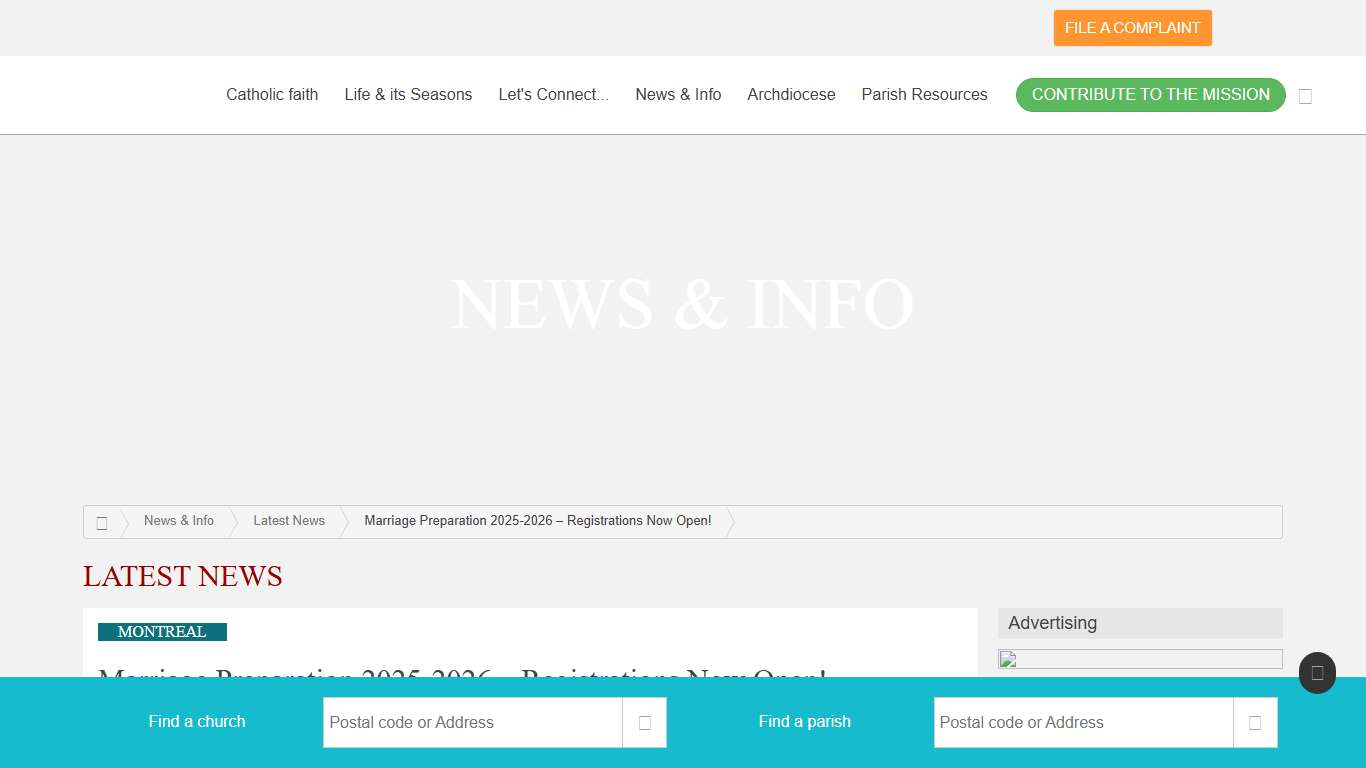Focus the Find a church address field
The height and width of the screenshot is (768, 1366).
(x=472, y=722)
